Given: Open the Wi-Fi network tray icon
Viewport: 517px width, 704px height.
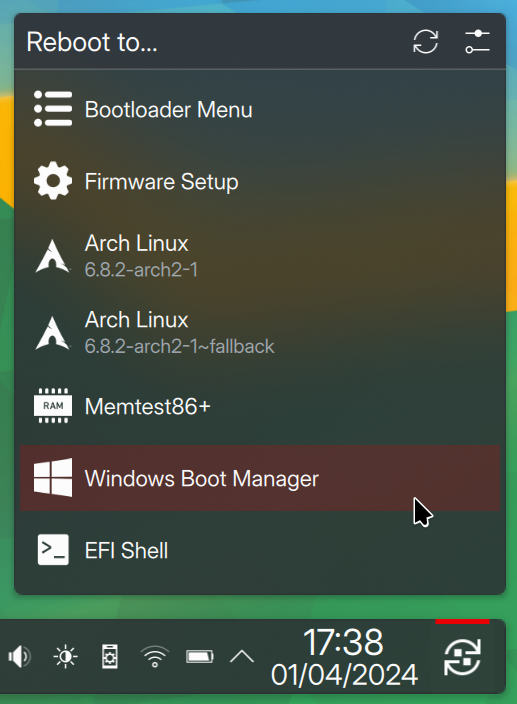Looking at the screenshot, I should 155,657.
